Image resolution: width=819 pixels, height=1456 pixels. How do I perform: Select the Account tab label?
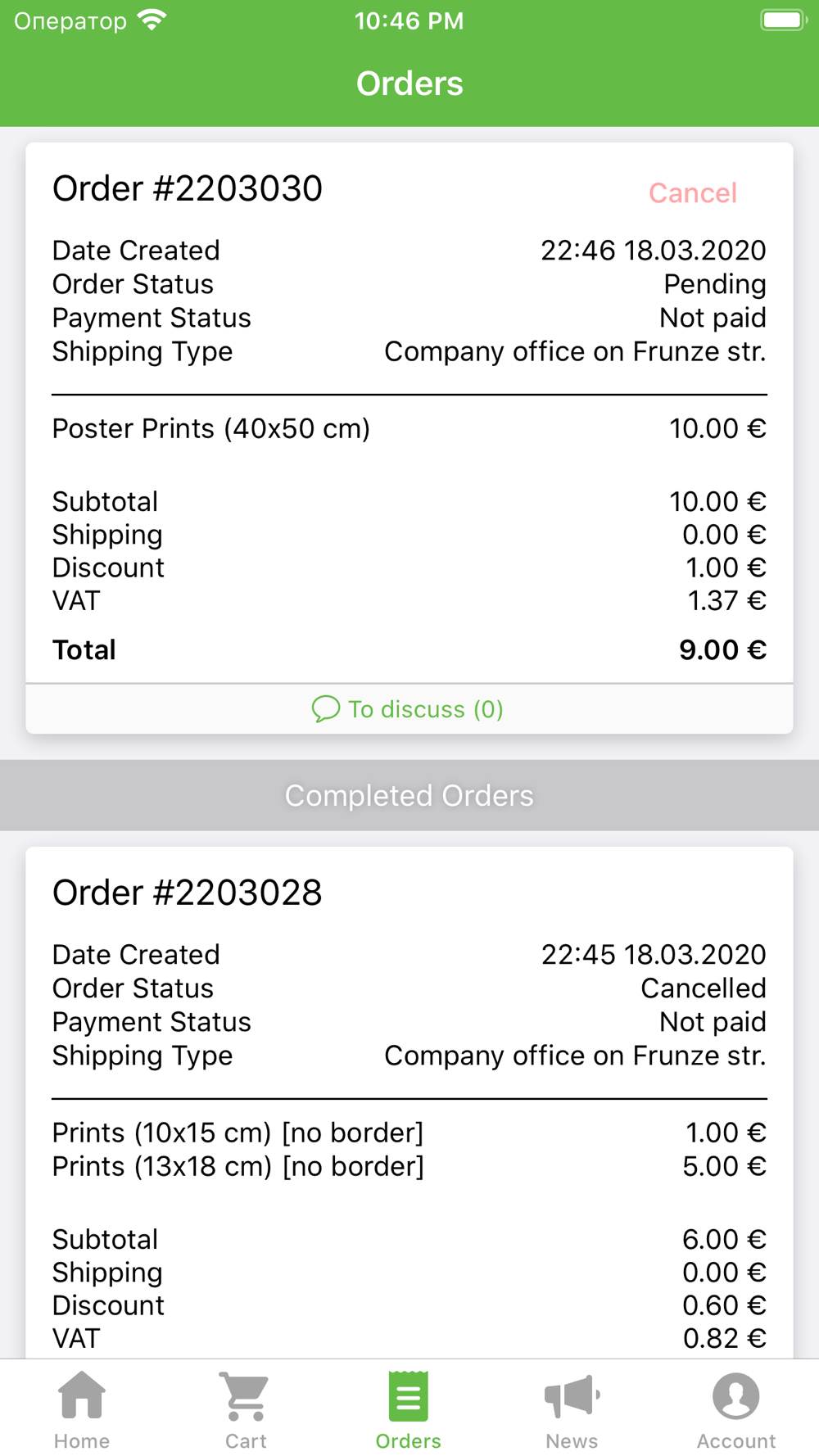(x=736, y=1440)
